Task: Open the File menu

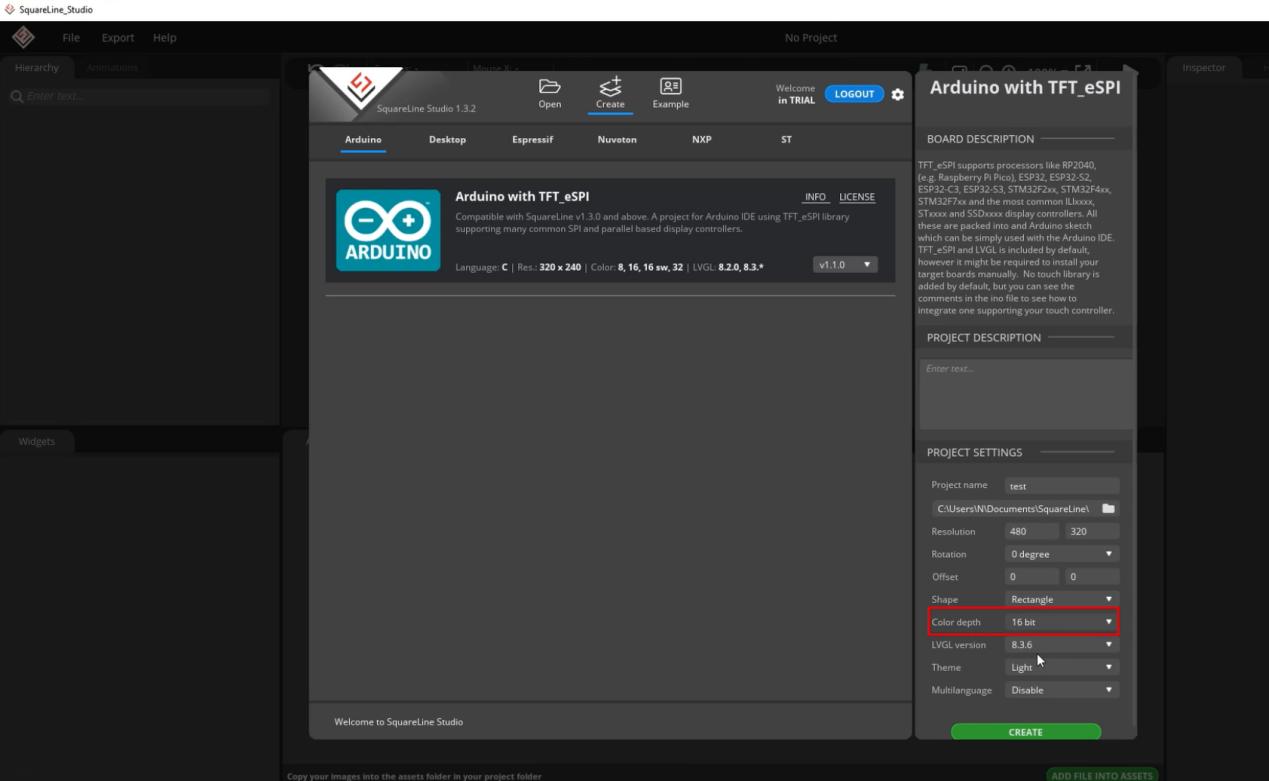Action: 71,38
